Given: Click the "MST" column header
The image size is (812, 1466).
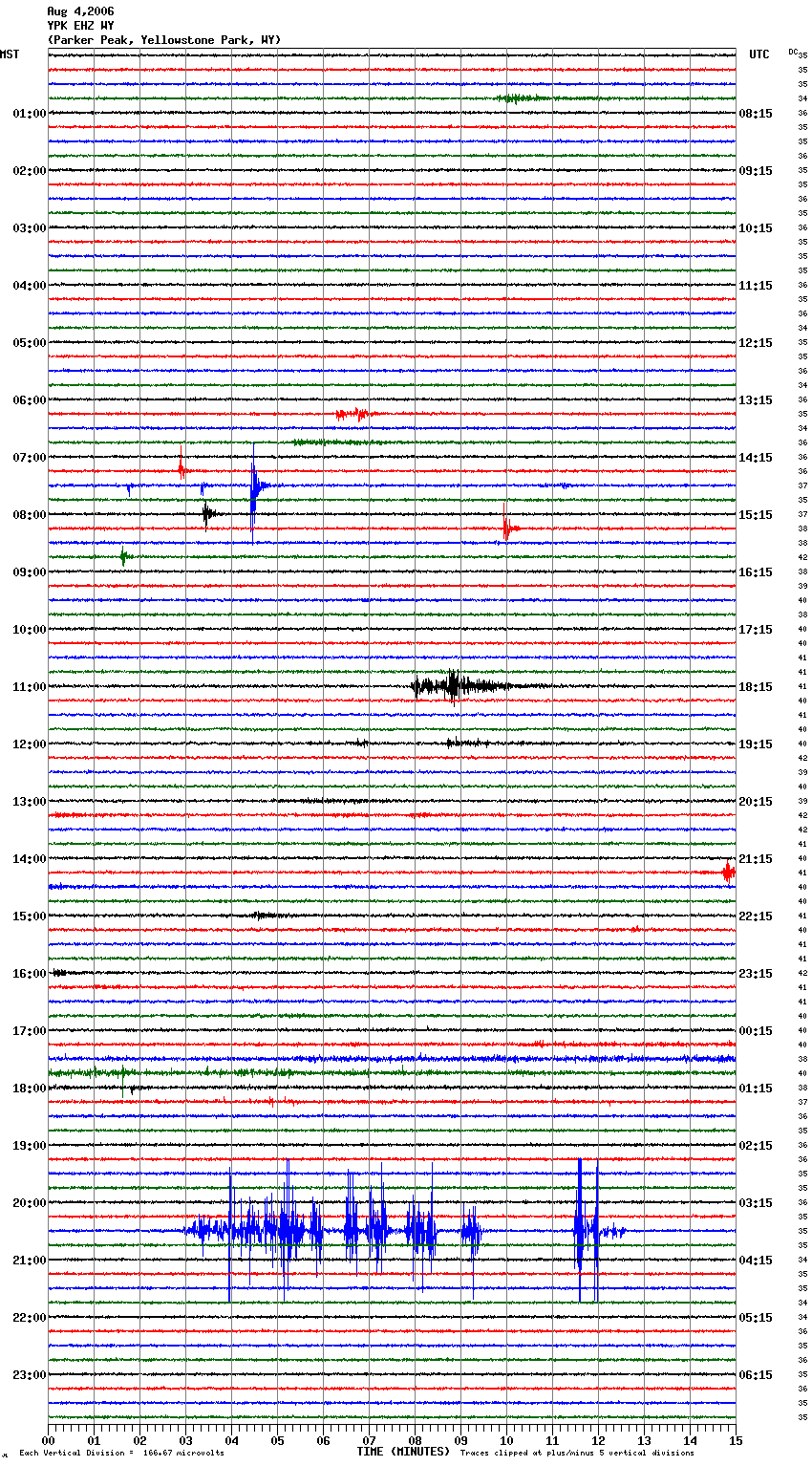Looking at the screenshot, I should (x=10, y=54).
